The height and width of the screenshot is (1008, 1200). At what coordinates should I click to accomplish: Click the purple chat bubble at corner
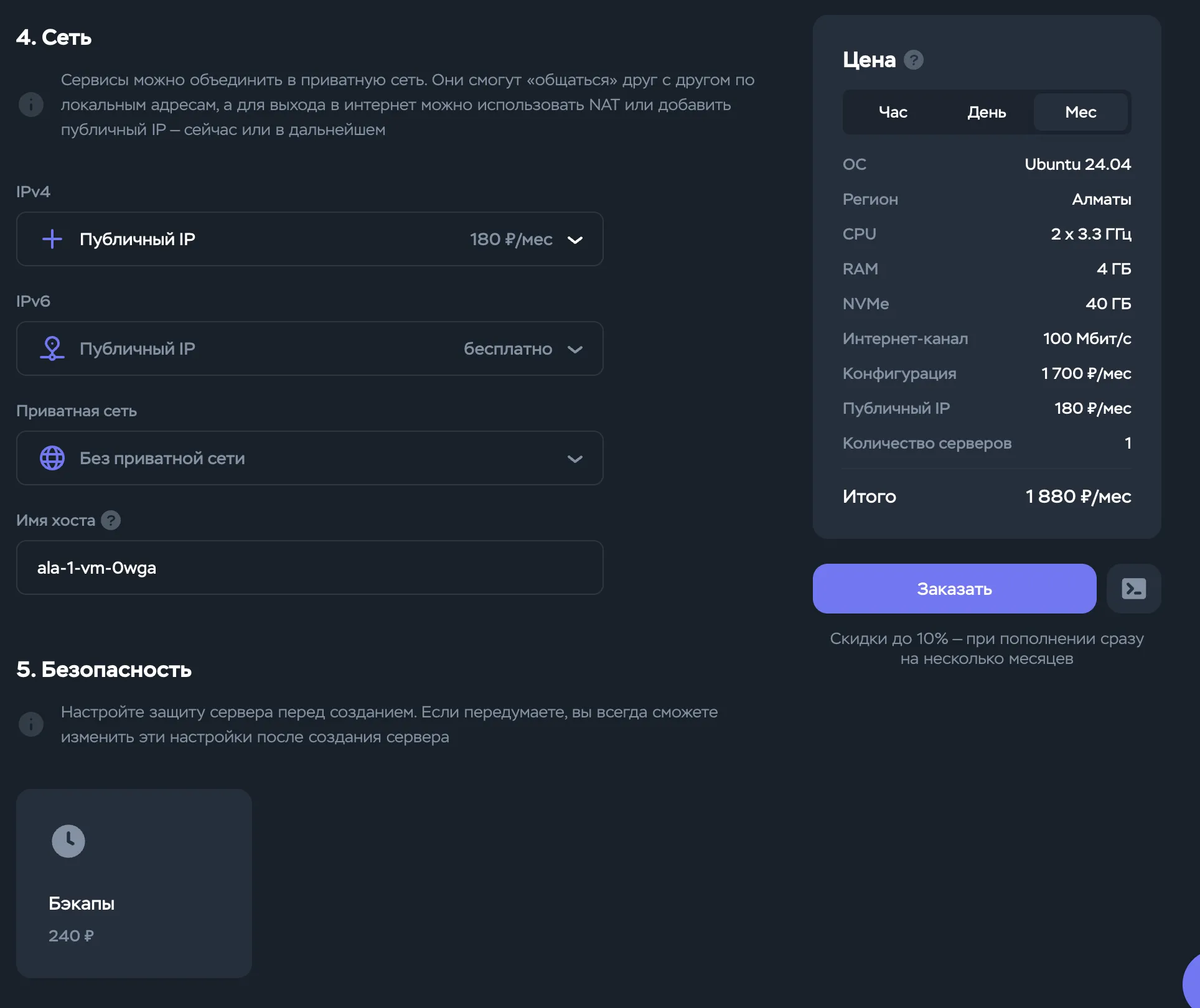pyautogui.click(x=1192, y=986)
